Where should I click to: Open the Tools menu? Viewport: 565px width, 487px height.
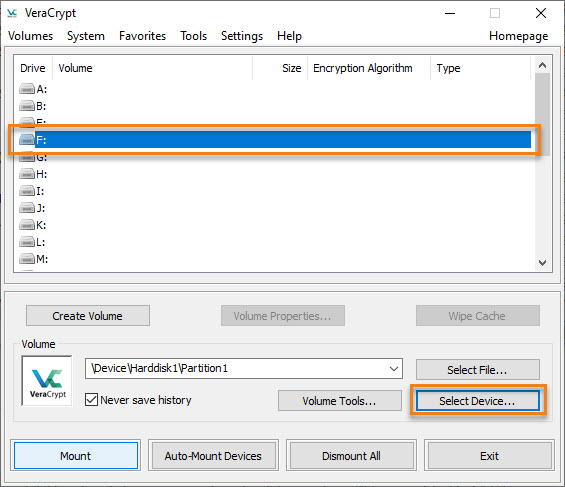(193, 36)
